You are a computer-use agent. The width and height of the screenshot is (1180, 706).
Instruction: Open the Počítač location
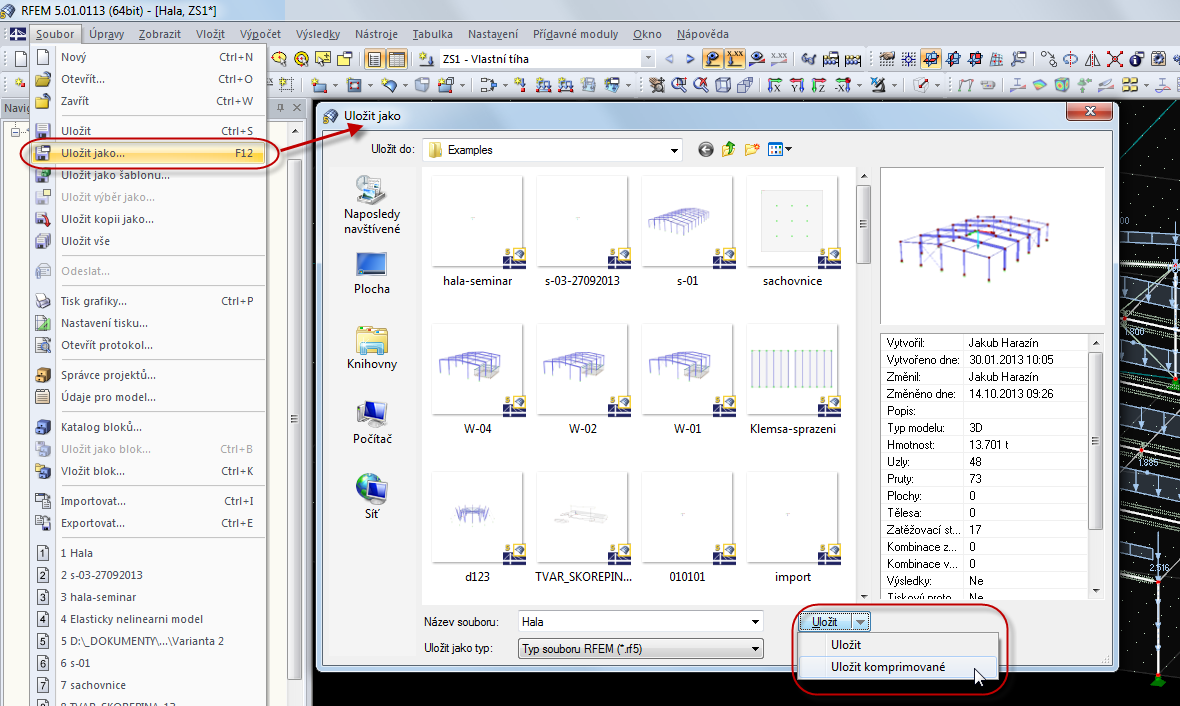(x=372, y=423)
